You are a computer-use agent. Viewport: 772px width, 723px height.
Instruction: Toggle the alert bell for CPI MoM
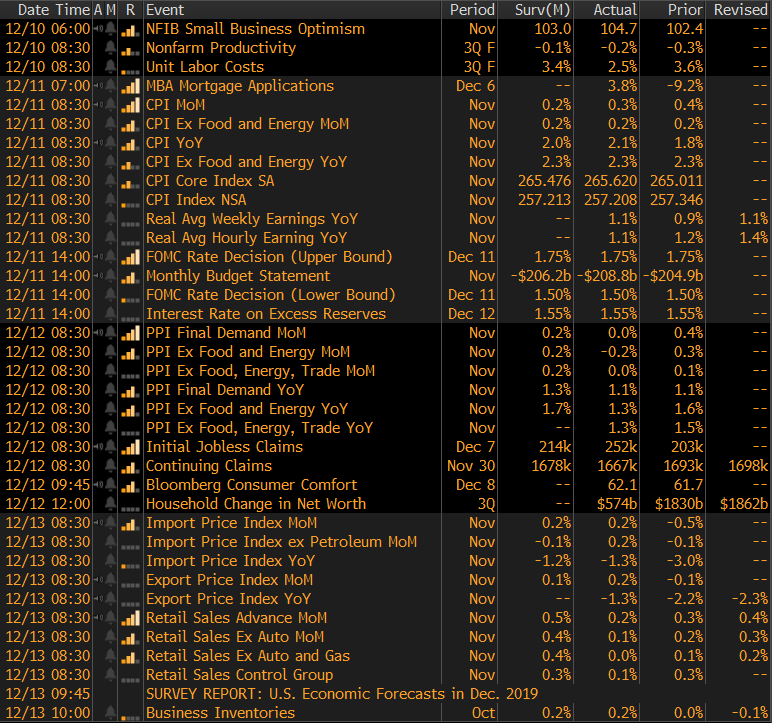click(112, 105)
